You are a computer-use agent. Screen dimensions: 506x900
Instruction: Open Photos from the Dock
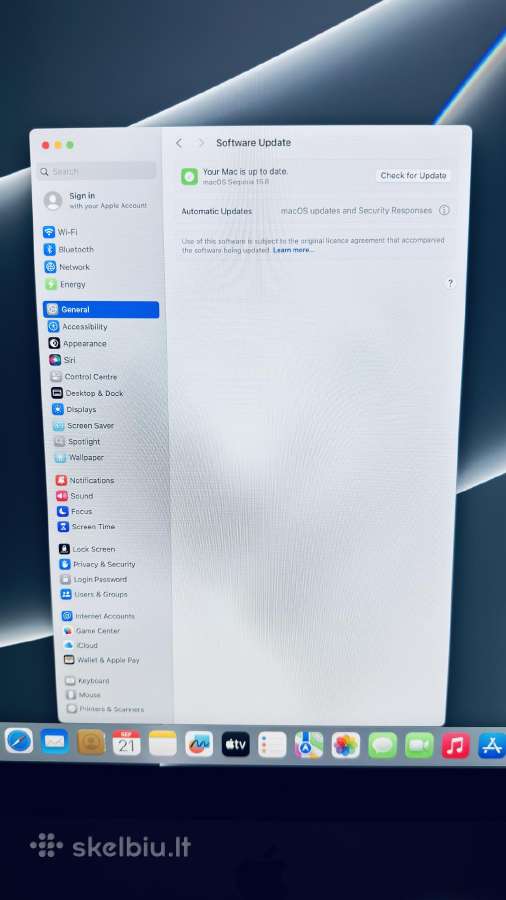click(346, 746)
